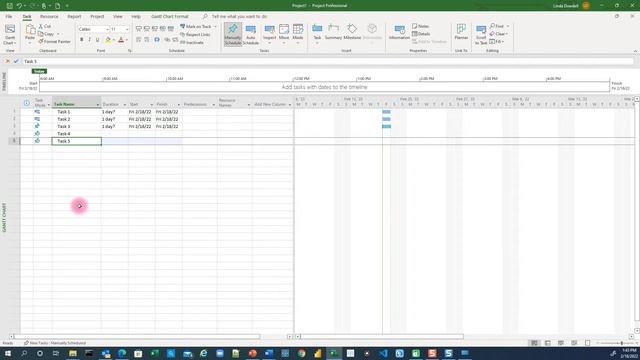Toggle Italic formatting
The height and width of the screenshot is (360, 640).
(x=89, y=40)
